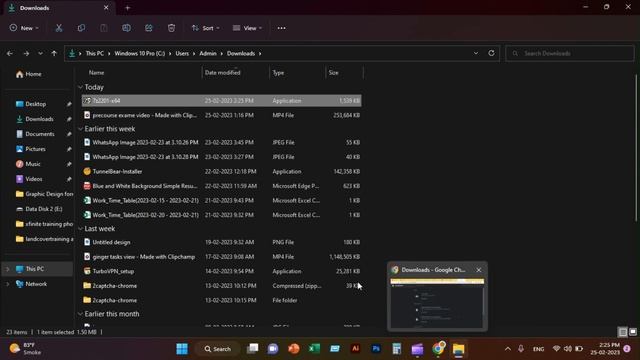Select the Untitled design PNG file

(x=222, y=242)
